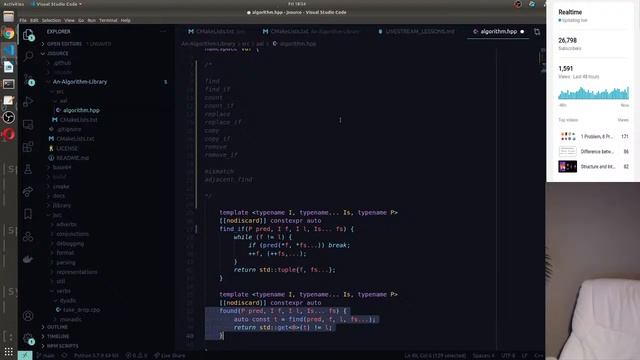Close the unsaved algorithm.hpp tab dot
640x360 pixels.
point(522,31)
